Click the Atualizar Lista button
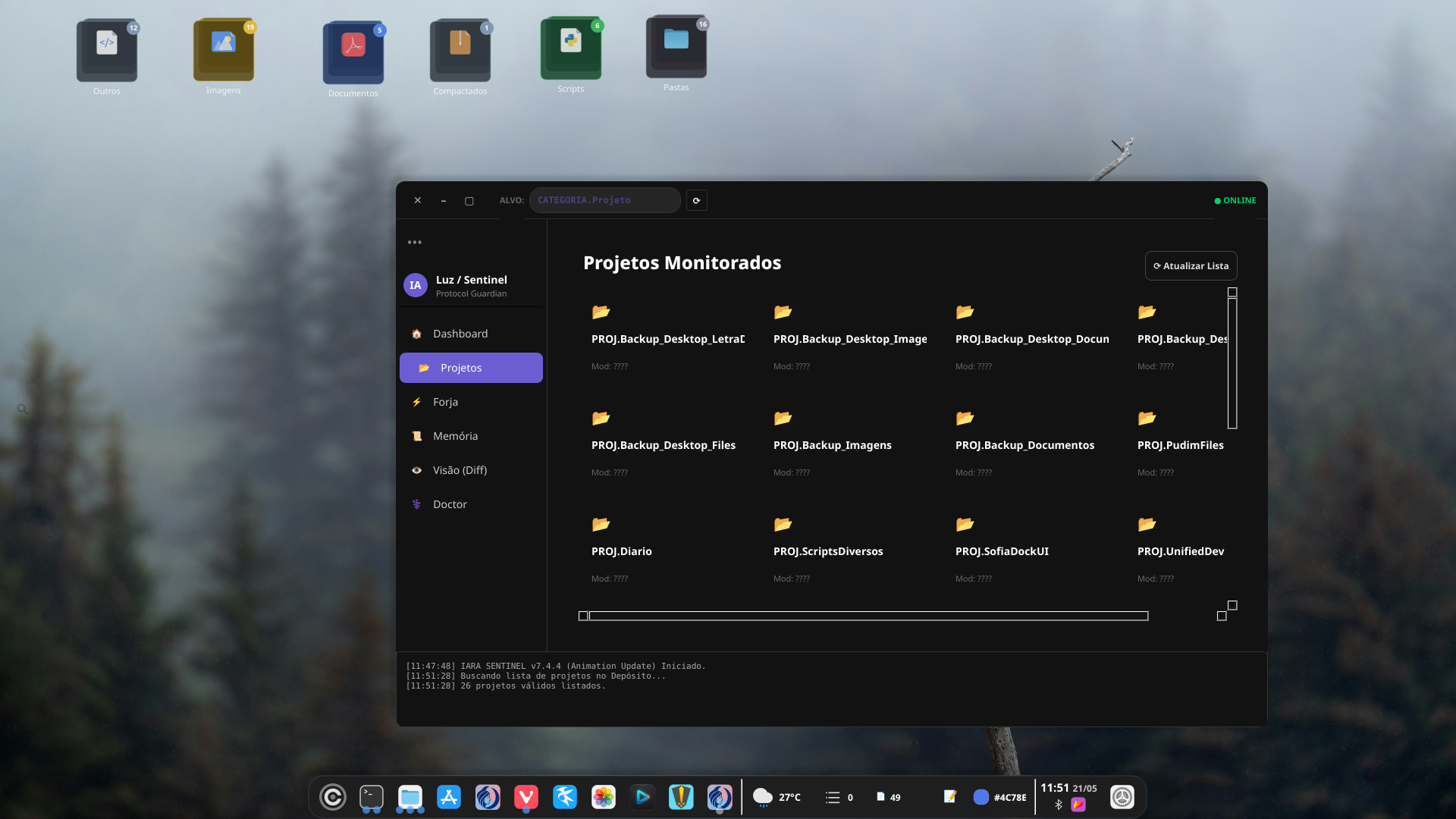The image size is (1456, 819). [x=1191, y=265]
